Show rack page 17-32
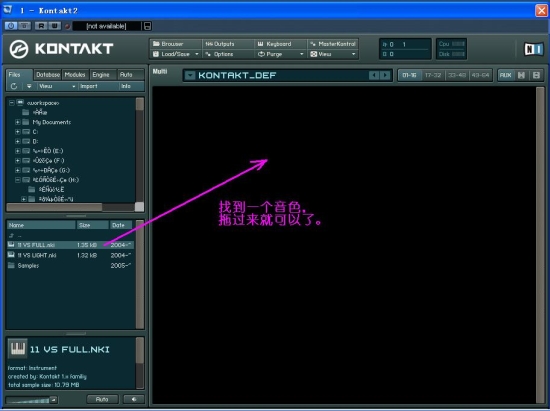Viewport: 550px width, 411px height. point(433,75)
